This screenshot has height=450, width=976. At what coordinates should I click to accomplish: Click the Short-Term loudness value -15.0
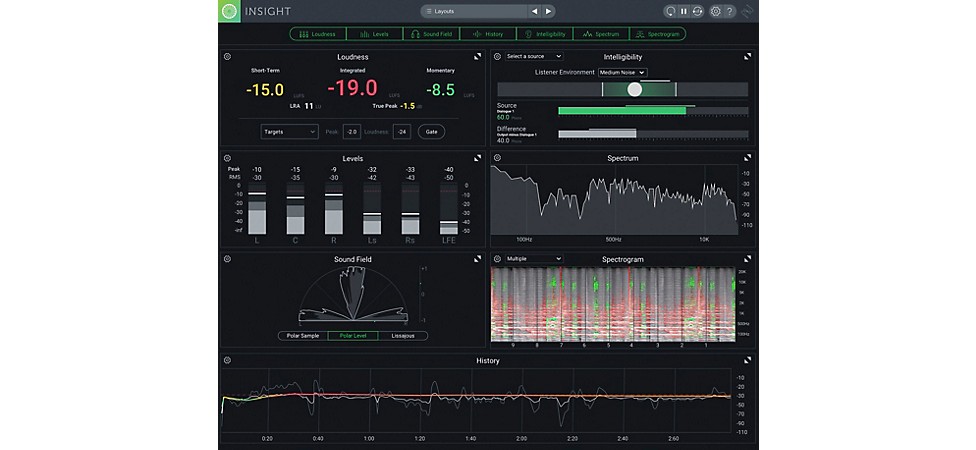(x=265, y=90)
